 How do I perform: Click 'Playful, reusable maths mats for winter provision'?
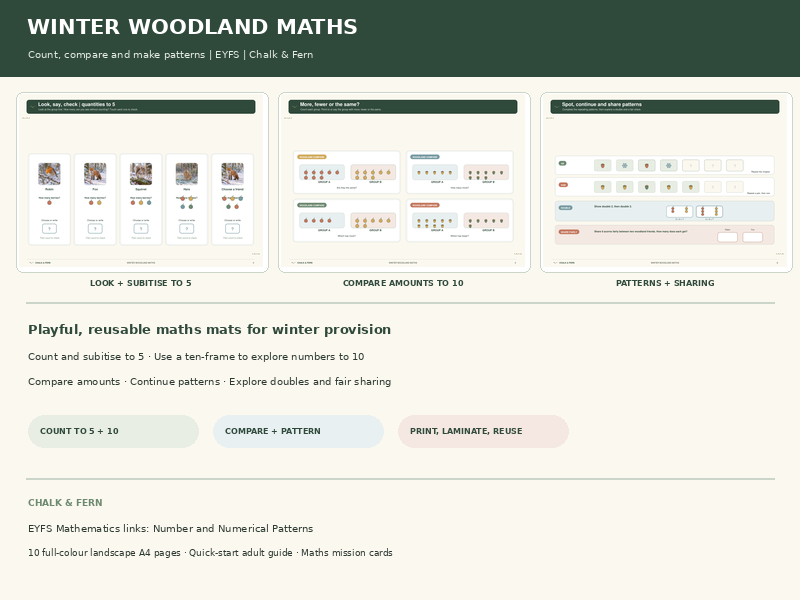point(210,330)
